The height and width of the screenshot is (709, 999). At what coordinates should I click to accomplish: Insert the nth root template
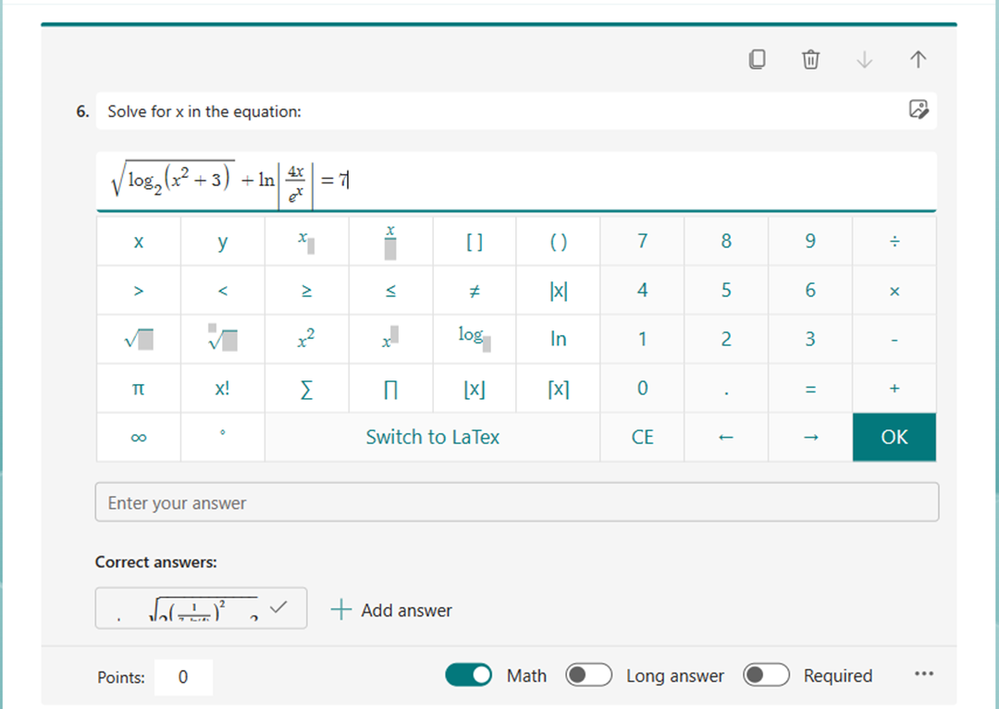(x=222, y=339)
